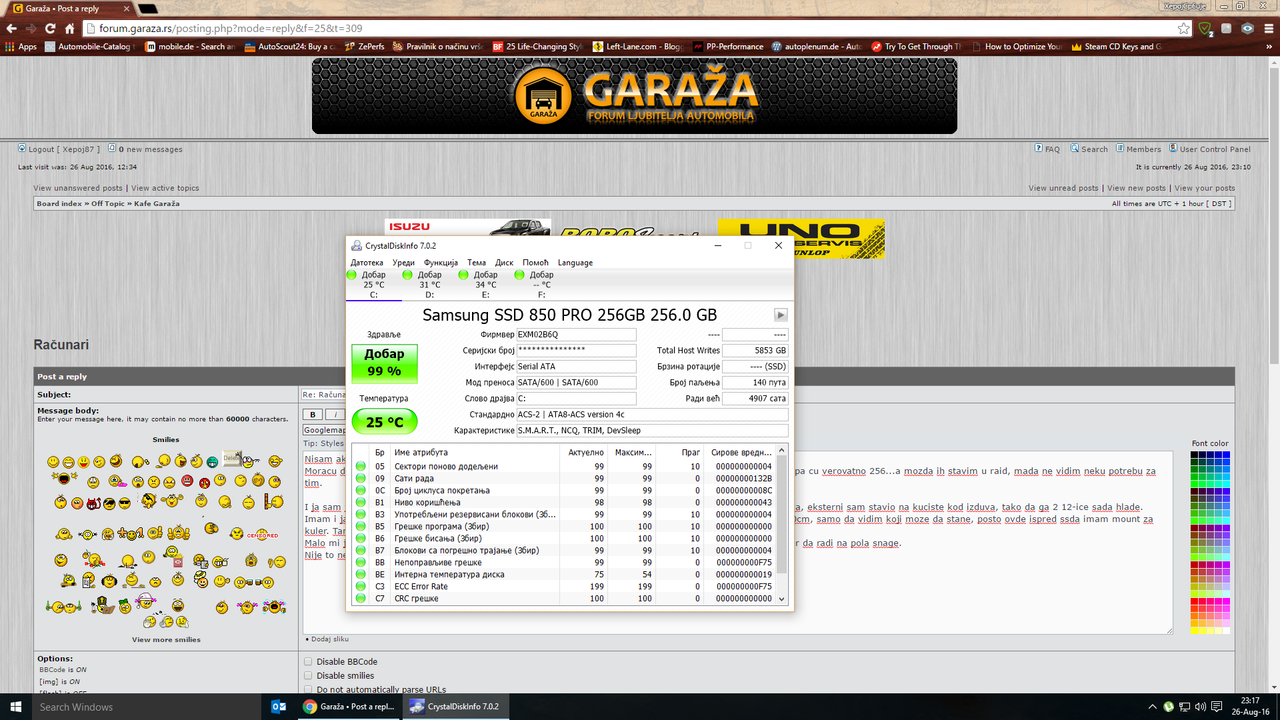Pick the black font color swatch

click(x=1195, y=456)
